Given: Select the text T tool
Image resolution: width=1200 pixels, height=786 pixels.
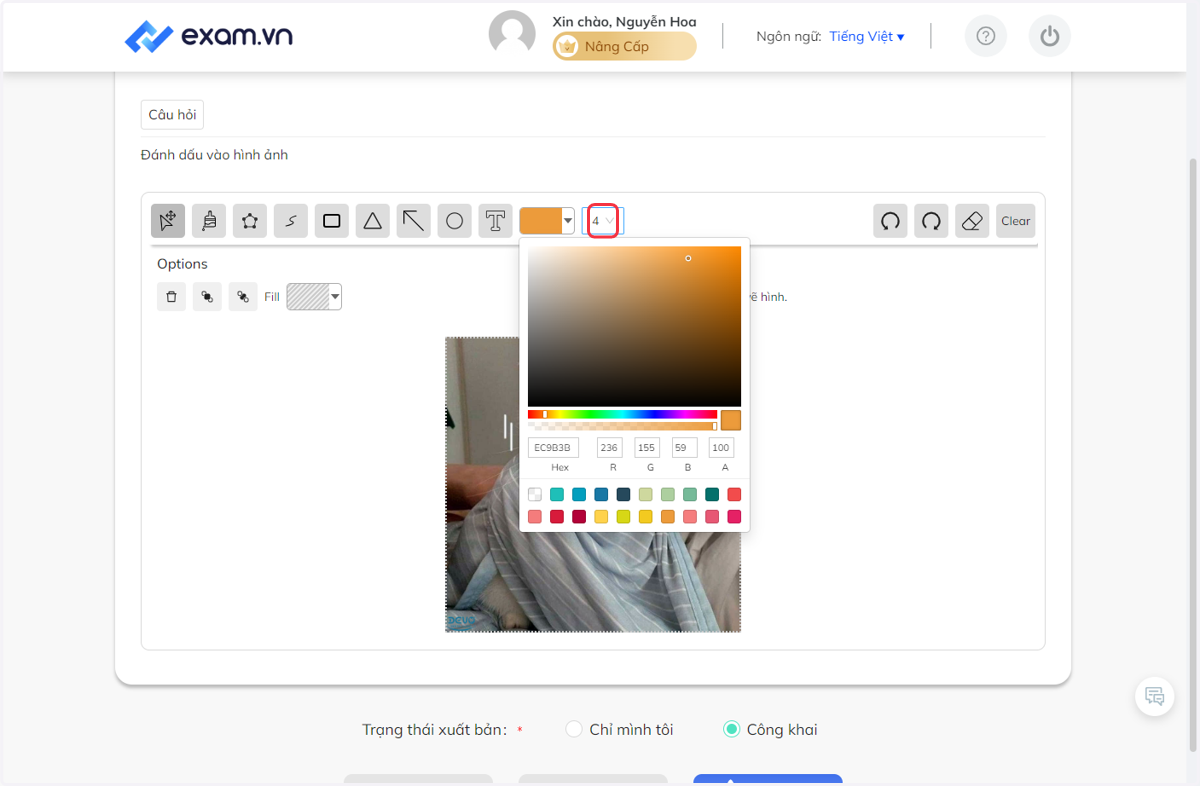Looking at the screenshot, I should click(x=495, y=221).
